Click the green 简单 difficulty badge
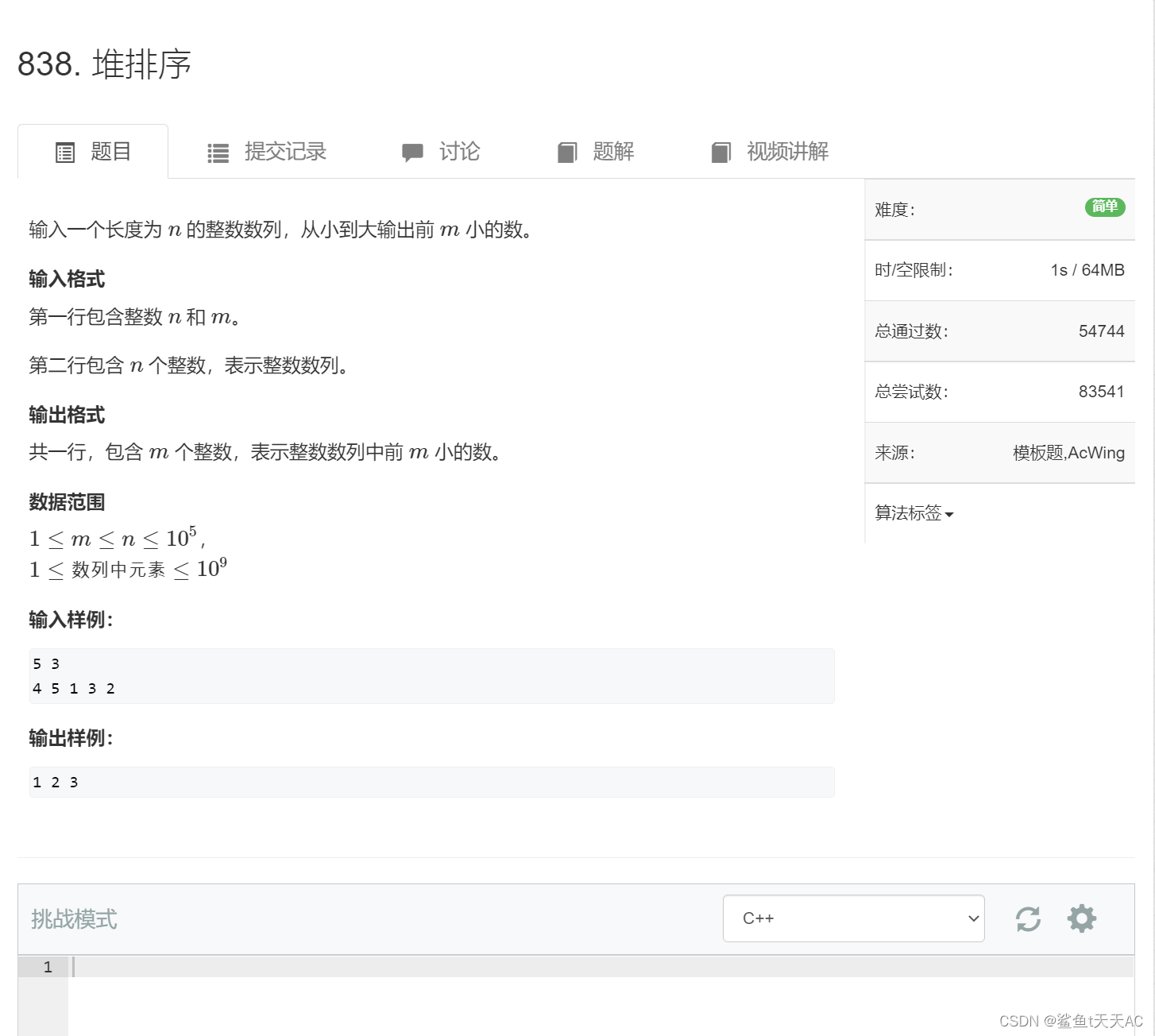Viewport: 1155px width, 1036px height. coord(1105,207)
